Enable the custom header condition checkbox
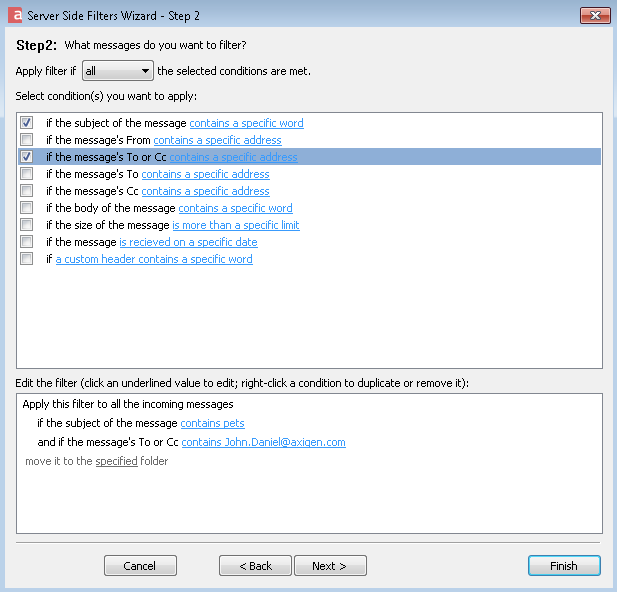 26,259
